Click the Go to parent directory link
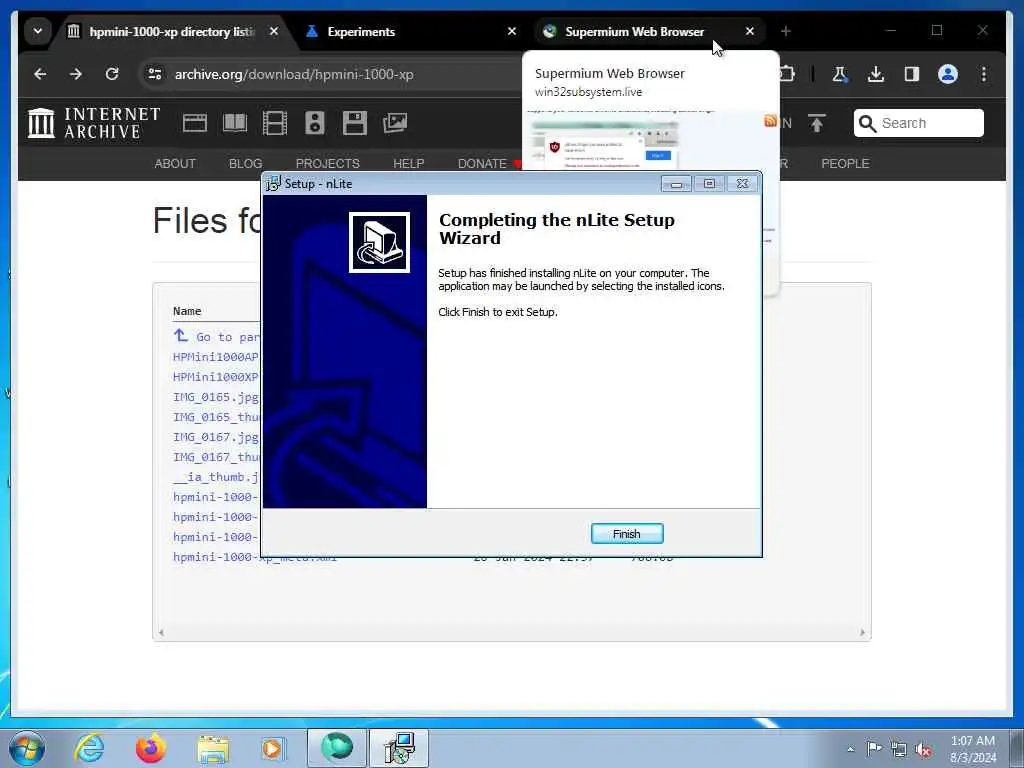This screenshot has width=1024, height=768. click(x=217, y=337)
